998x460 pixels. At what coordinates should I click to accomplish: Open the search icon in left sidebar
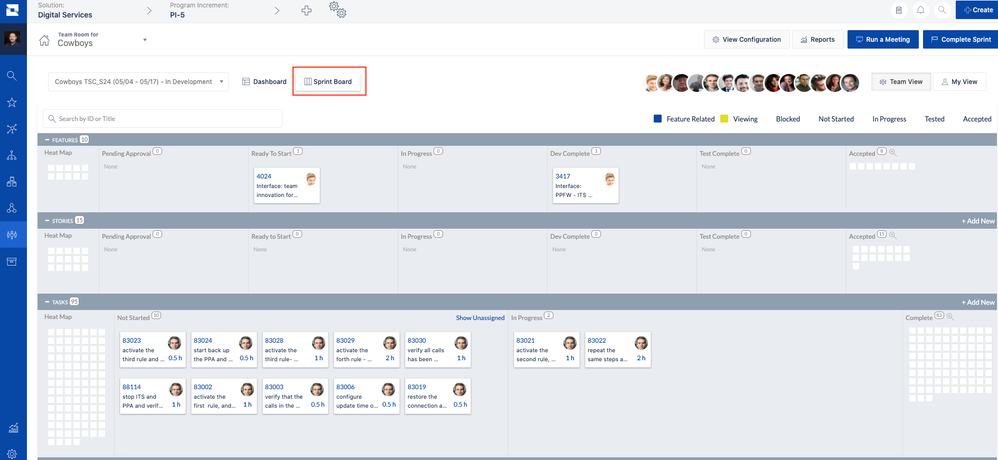11,76
